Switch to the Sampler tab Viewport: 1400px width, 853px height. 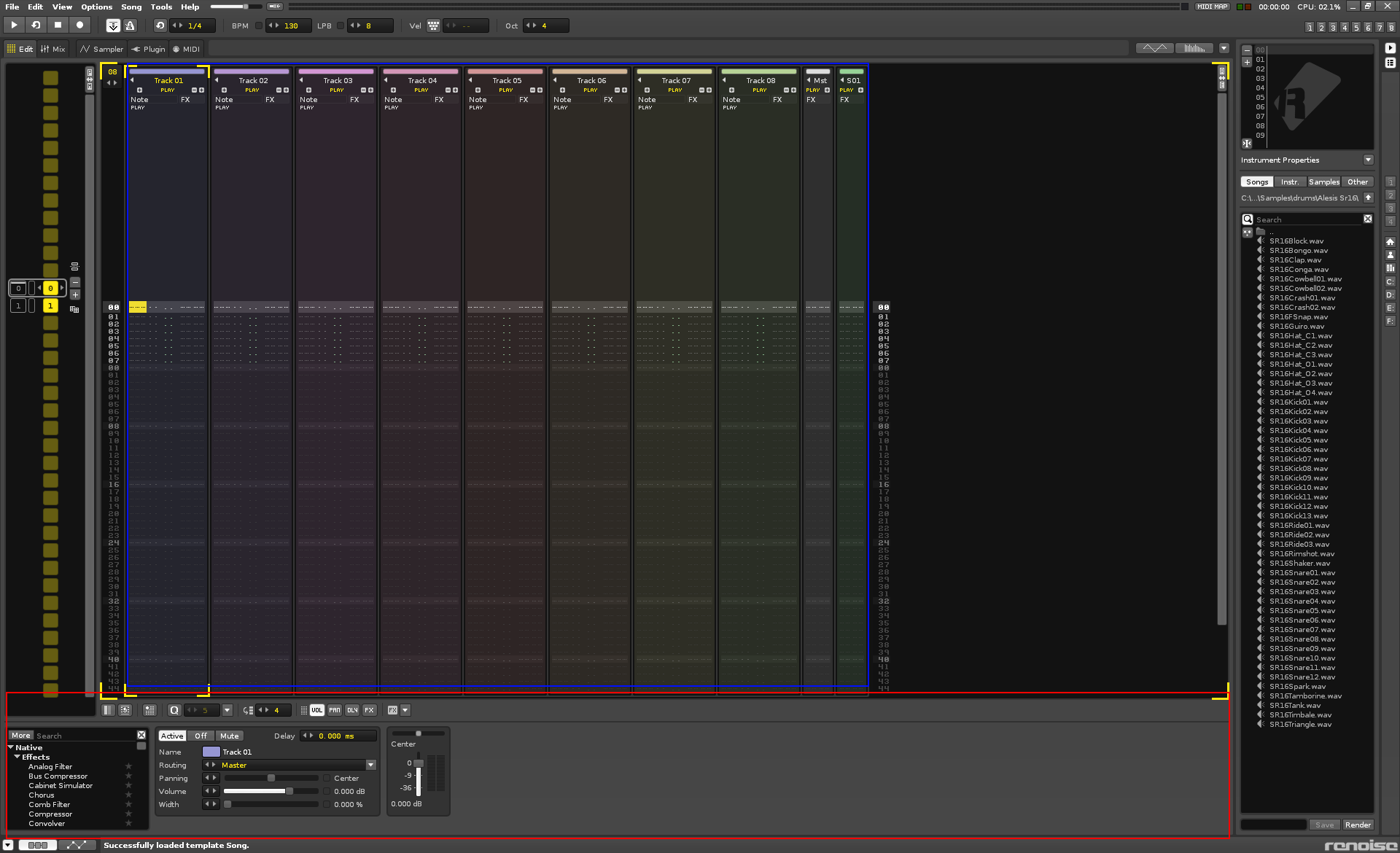pyautogui.click(x=102, y=49)
